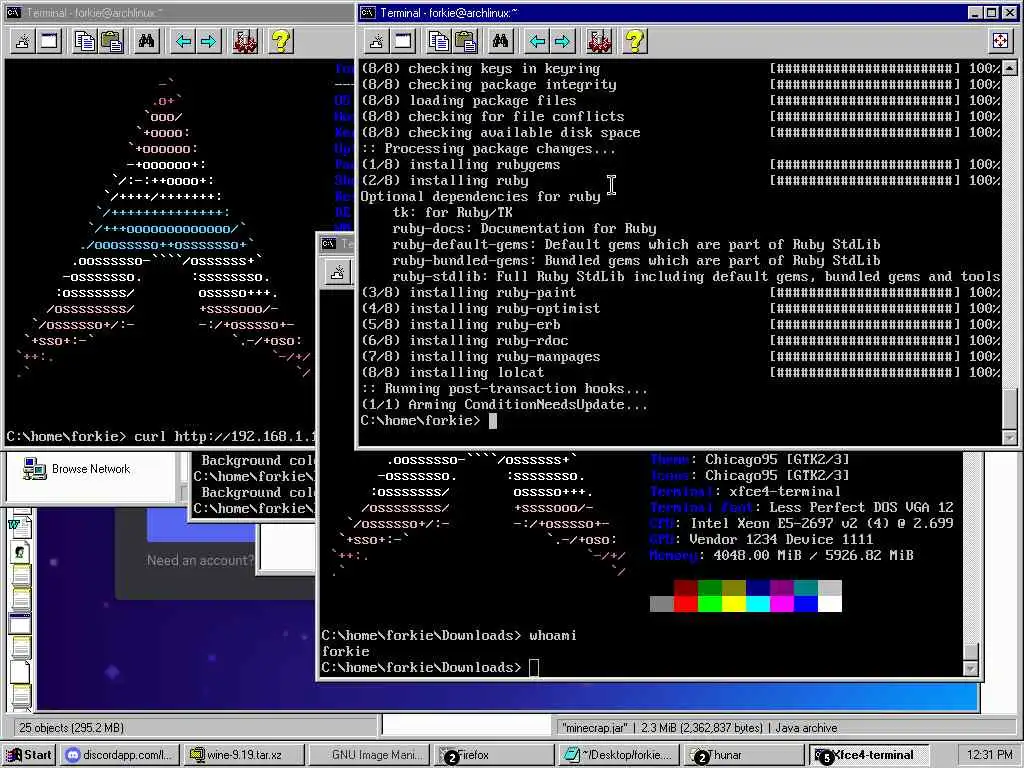1024x768 pixels.
Task: Toggle fullscreen icon in front terminal toolbar
Action: click(1000, 41)
